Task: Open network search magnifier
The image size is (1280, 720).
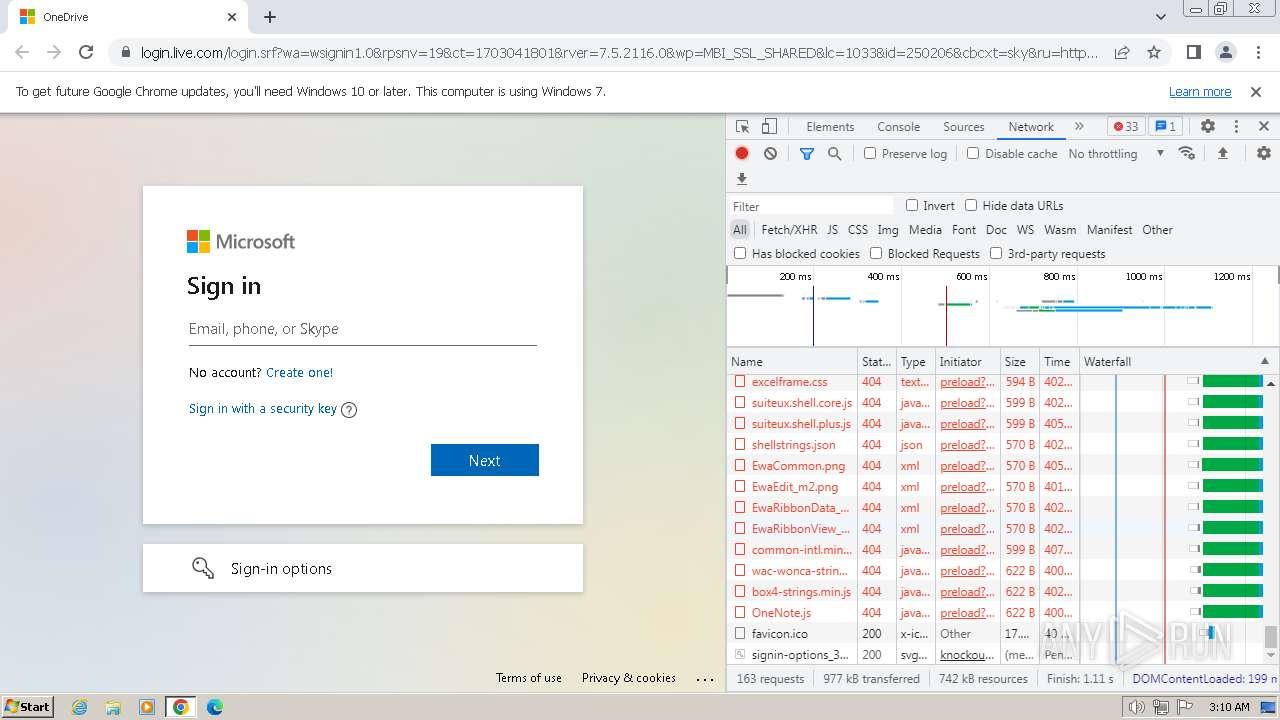Action: coord(834,153)
